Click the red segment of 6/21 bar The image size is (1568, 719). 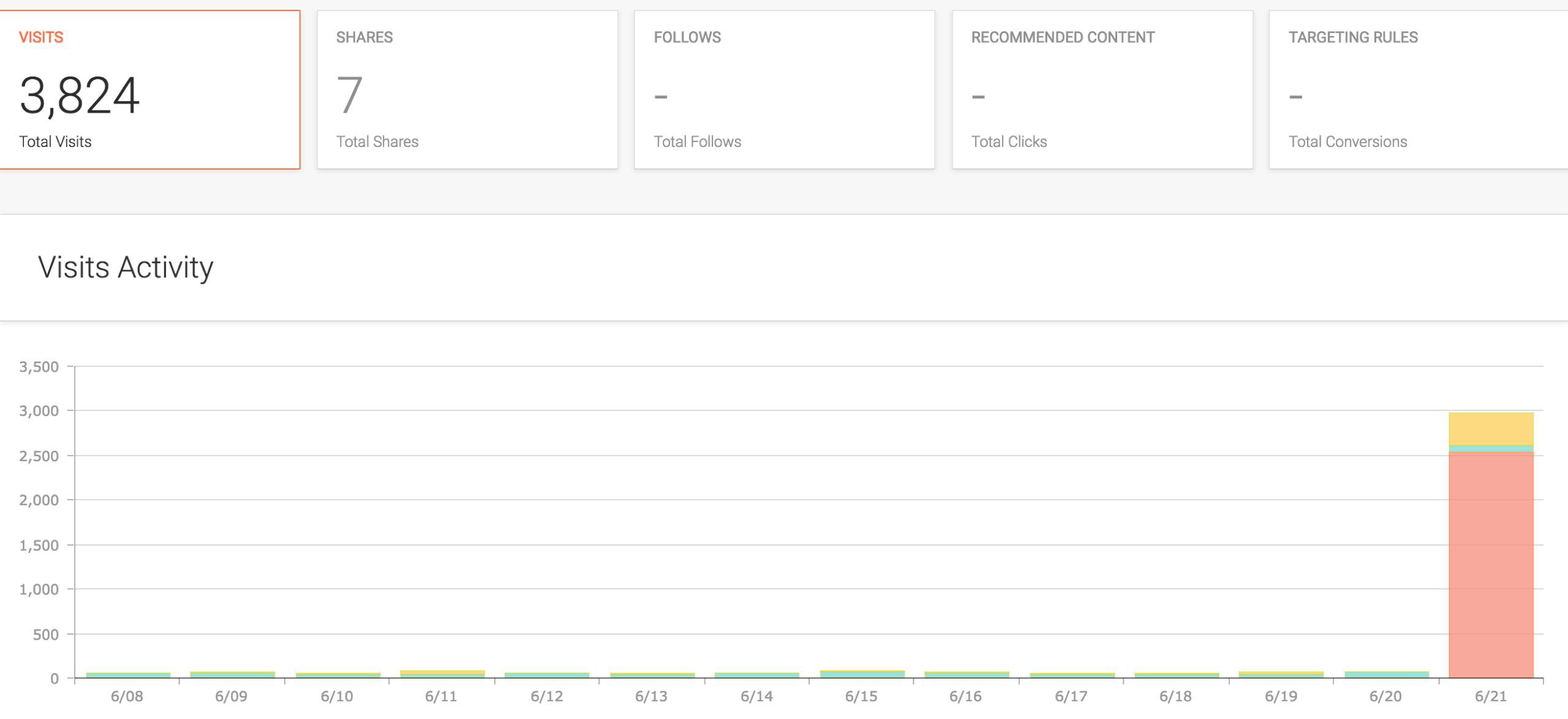1491,563
